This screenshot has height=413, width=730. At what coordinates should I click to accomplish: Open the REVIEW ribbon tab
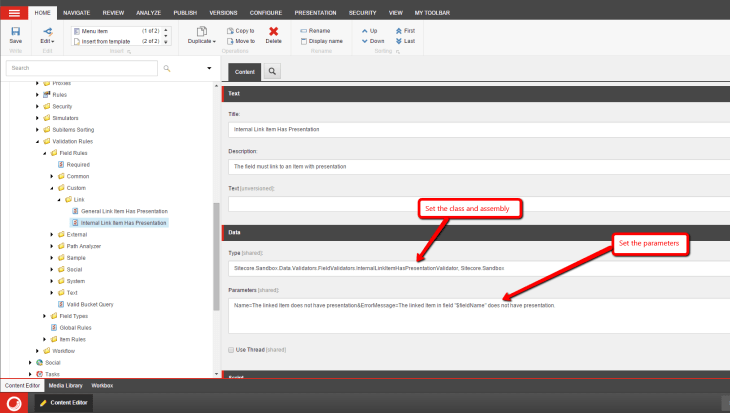[113, 13]
